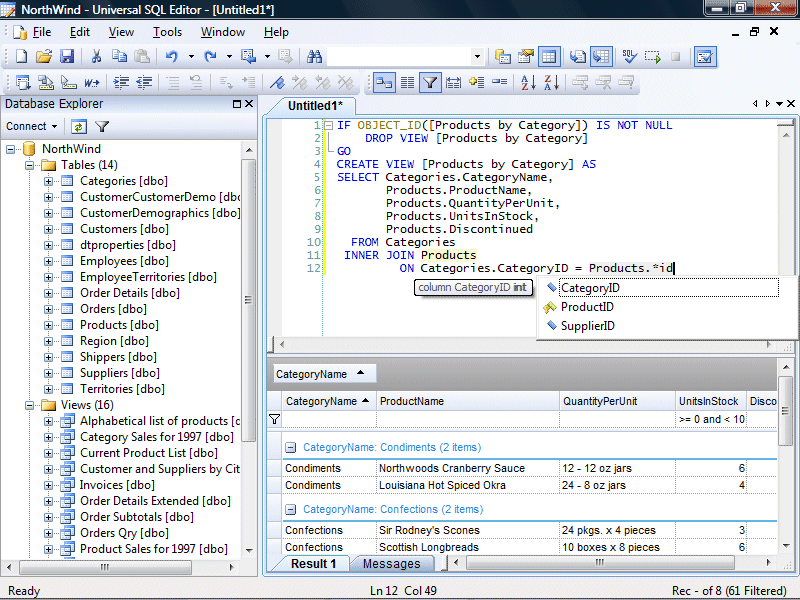
Task: Click the binoculars Find icon
Action: 314,56
